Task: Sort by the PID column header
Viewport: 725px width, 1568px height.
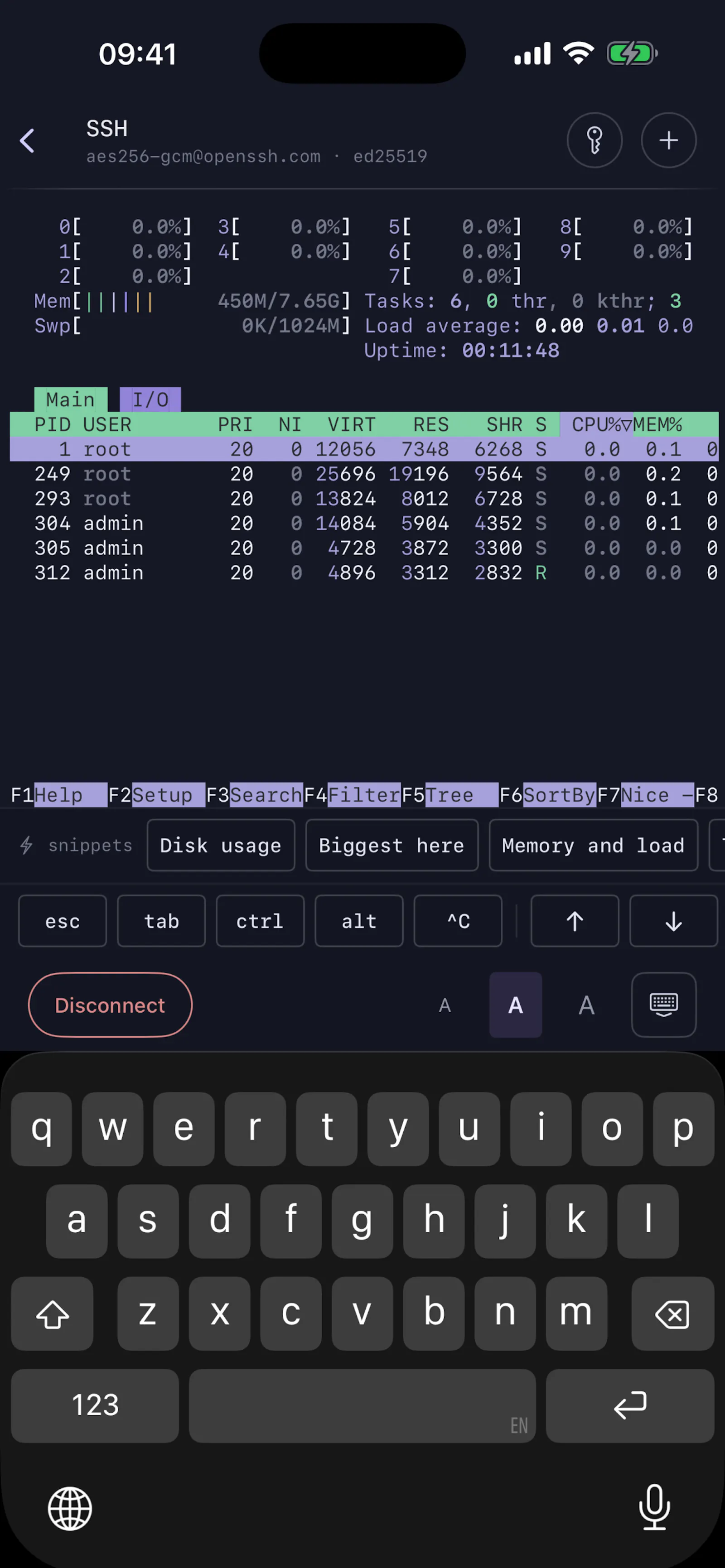Action: pyautogui.click(x=53, y=424)
